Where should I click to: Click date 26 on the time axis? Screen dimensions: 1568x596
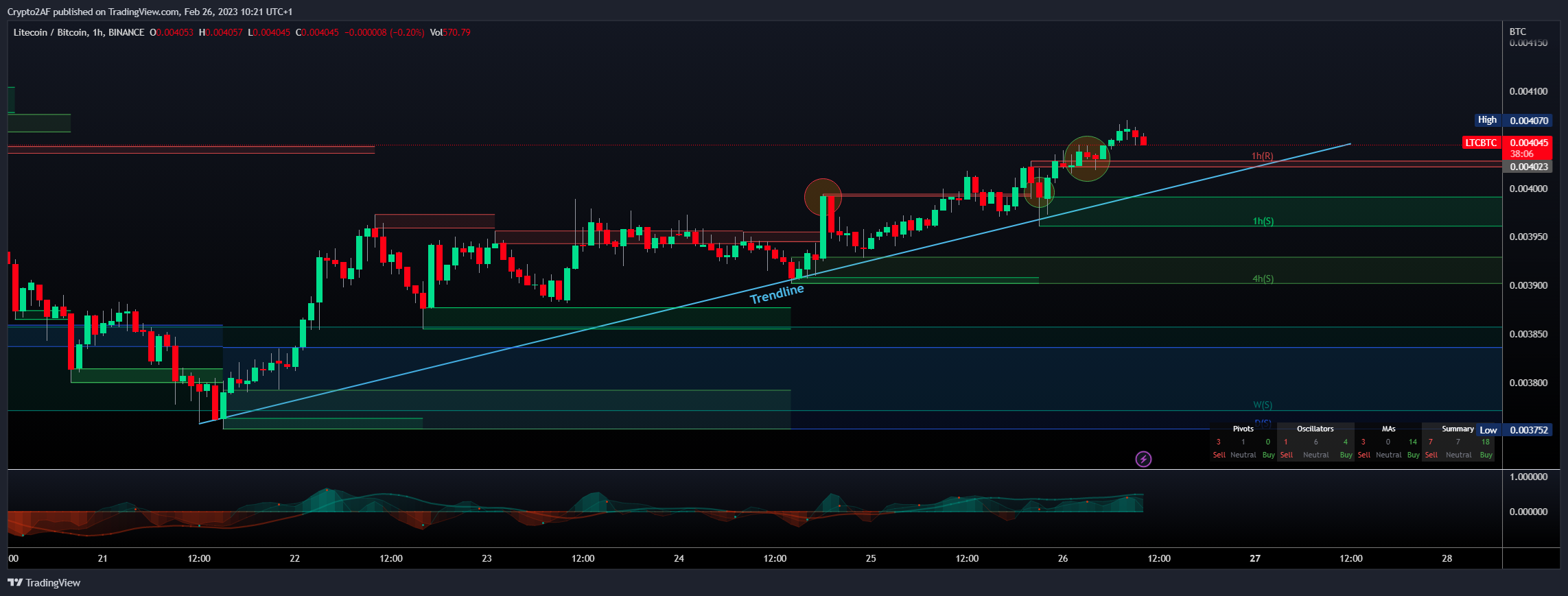[x=1062, y=558]
